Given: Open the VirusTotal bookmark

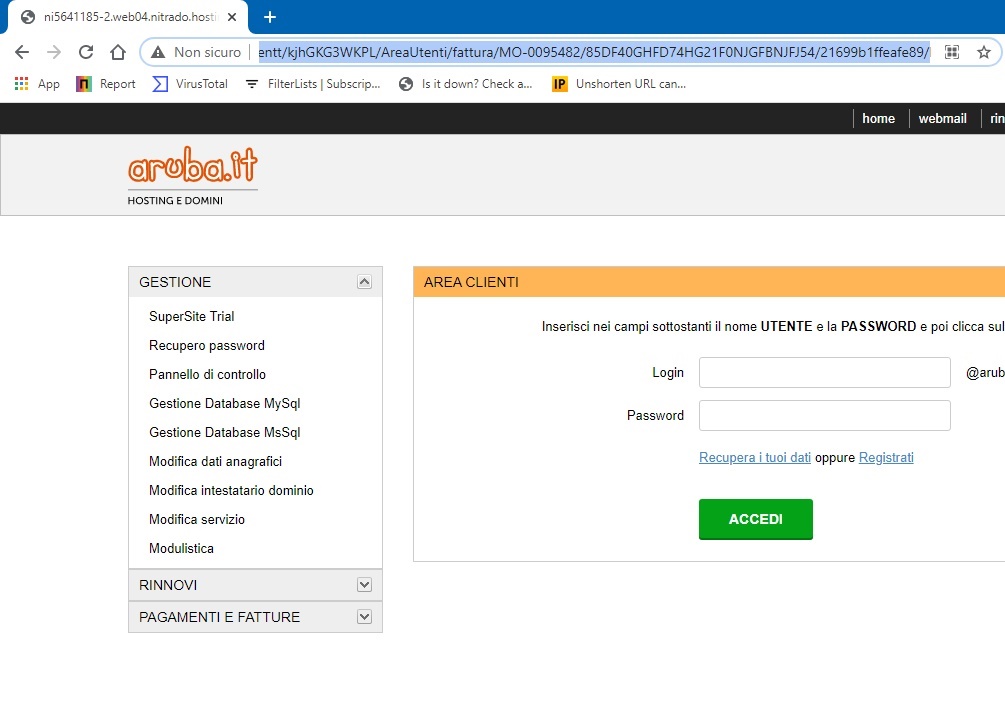Looking at the screenshot, I should tap(190, 84).
